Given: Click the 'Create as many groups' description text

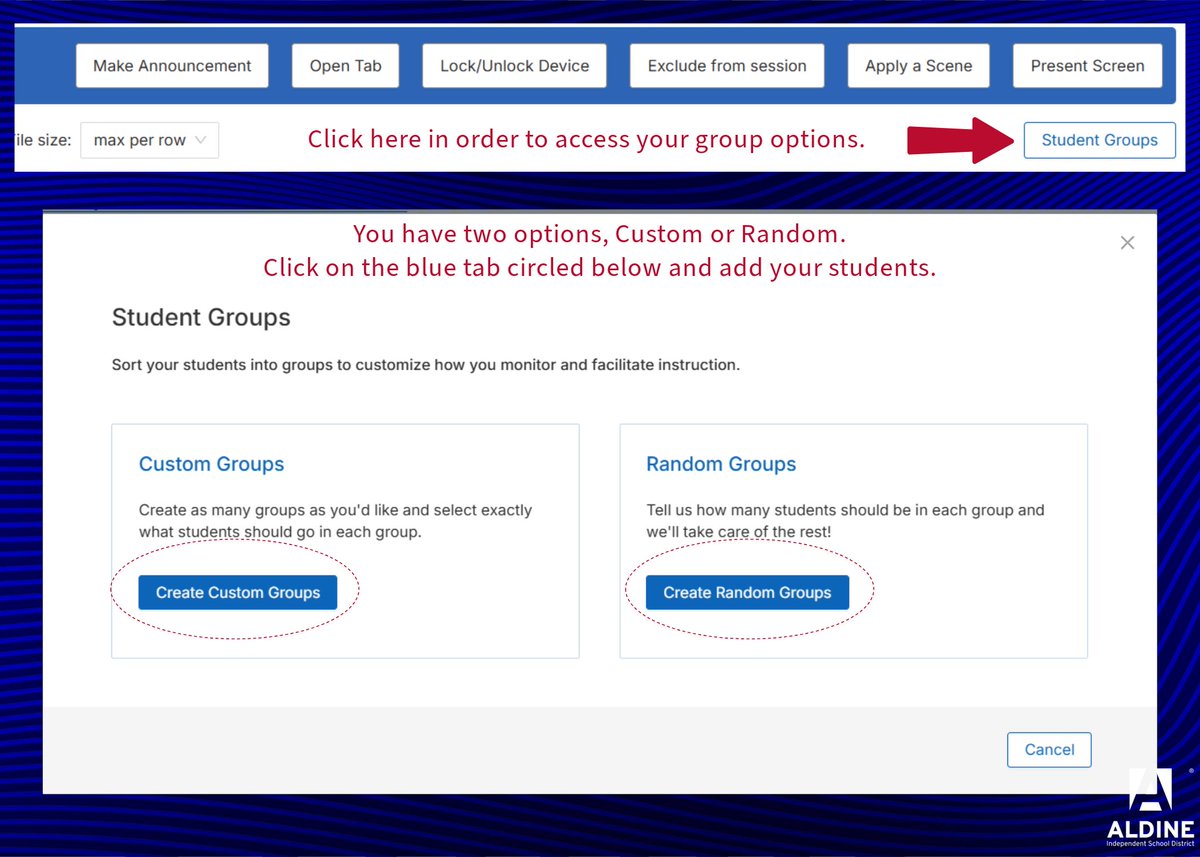Looking at the screenshot, I should [335, 521].
